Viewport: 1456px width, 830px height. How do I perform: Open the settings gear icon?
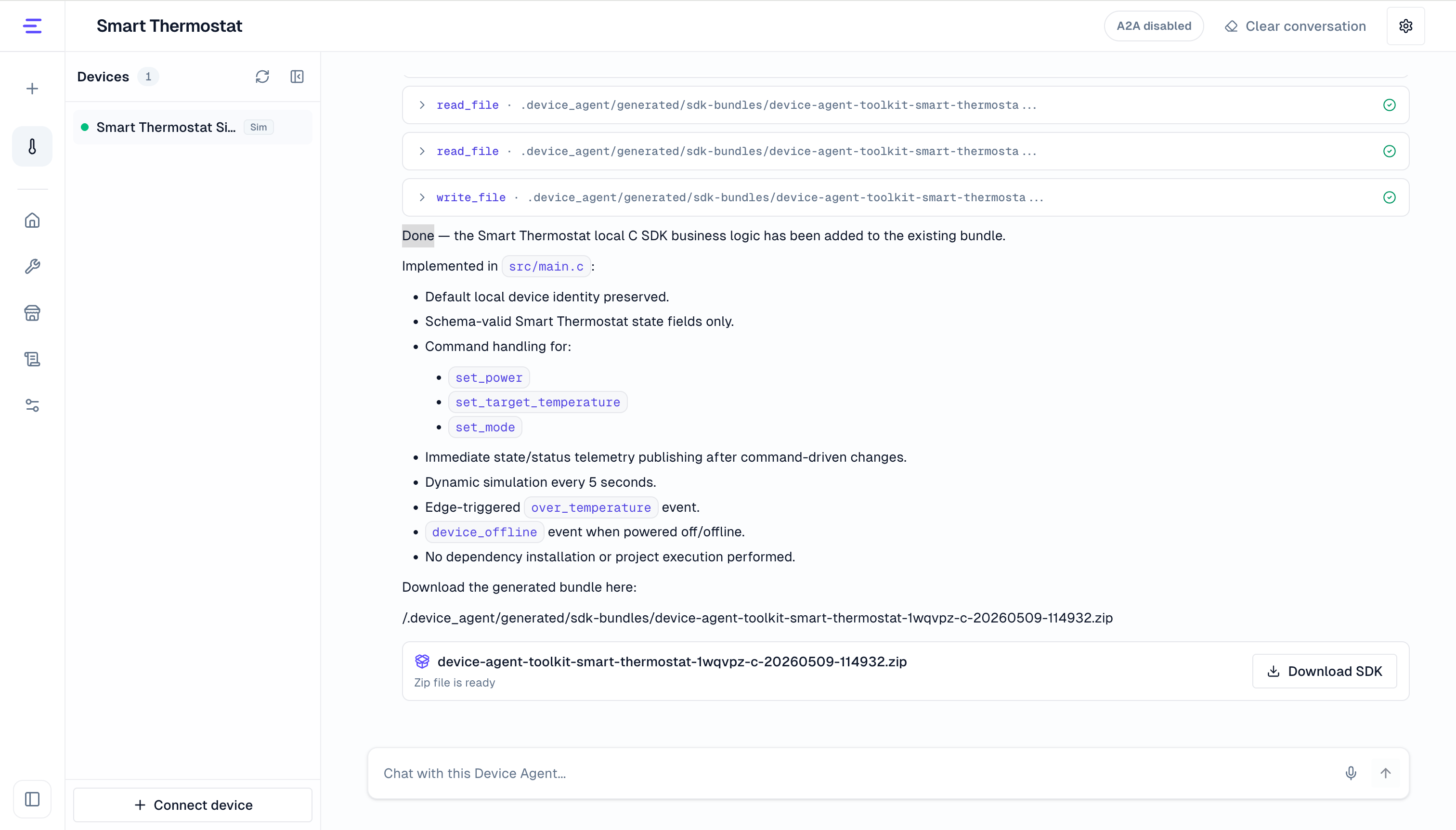tap(1406, 26)
